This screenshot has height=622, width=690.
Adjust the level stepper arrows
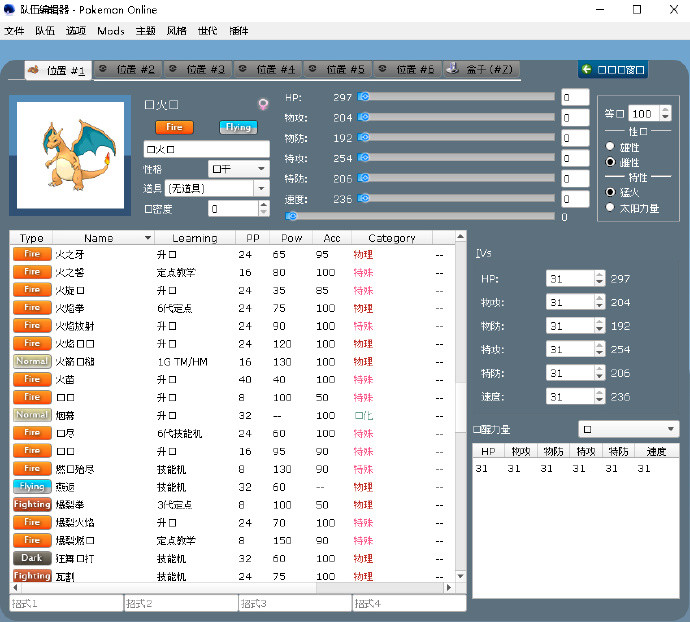pos(665,114)
